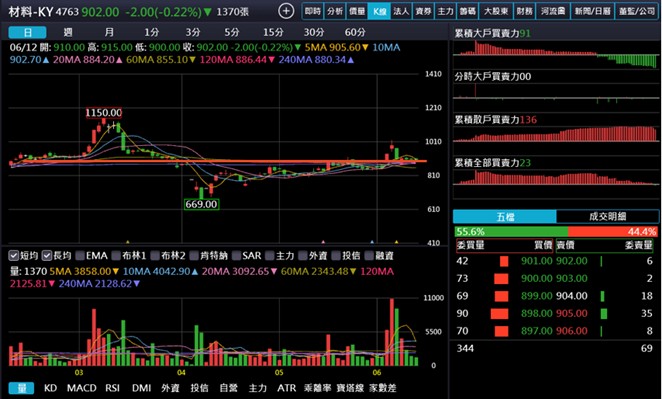Enable the 融資 overlay checkbox
The image size is (662, 399).
tap(369, 255)
